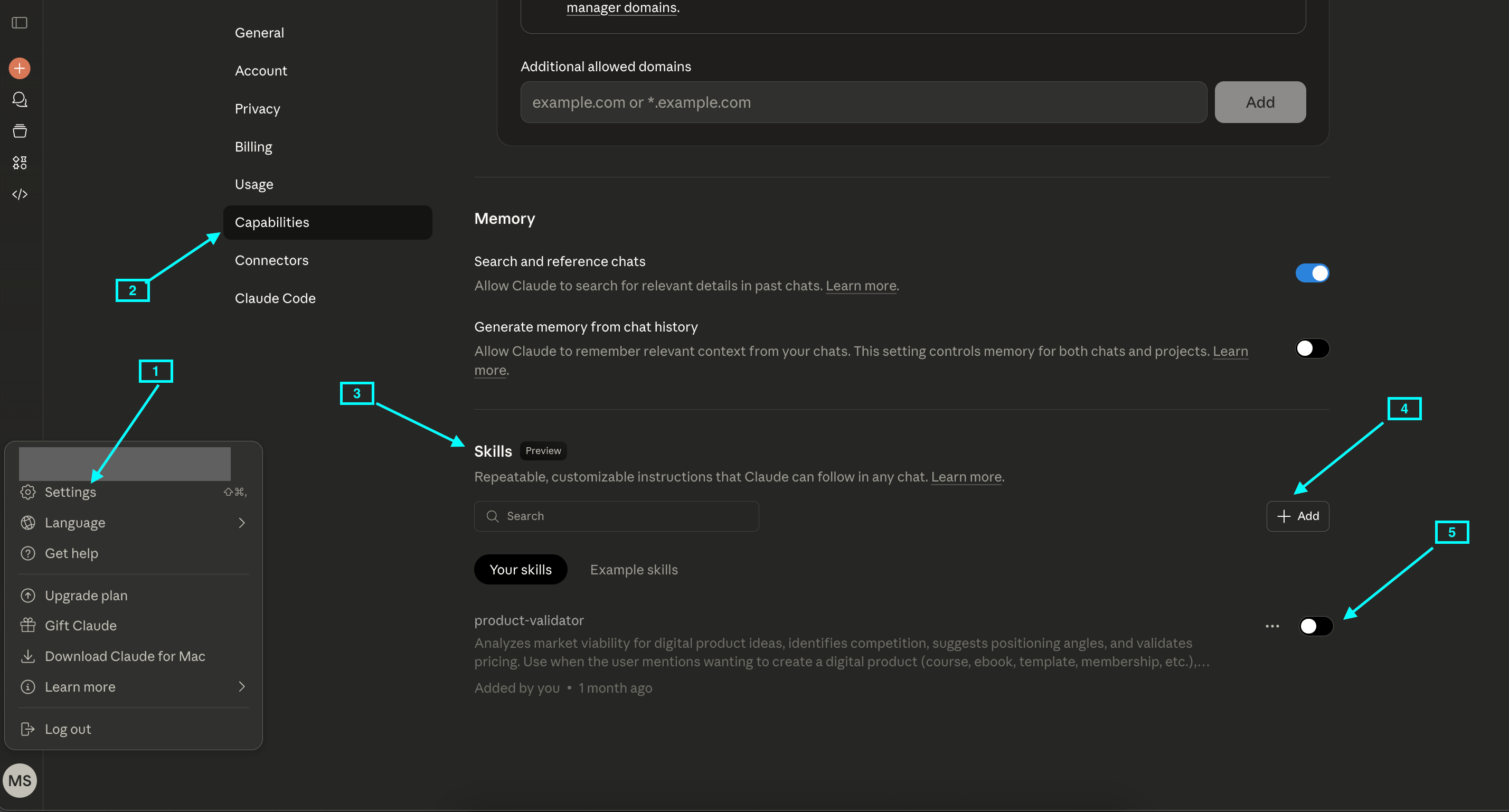This screenshot has width=1509, height=812.
Task: Click the skills Search box
Action: [616, 516]
